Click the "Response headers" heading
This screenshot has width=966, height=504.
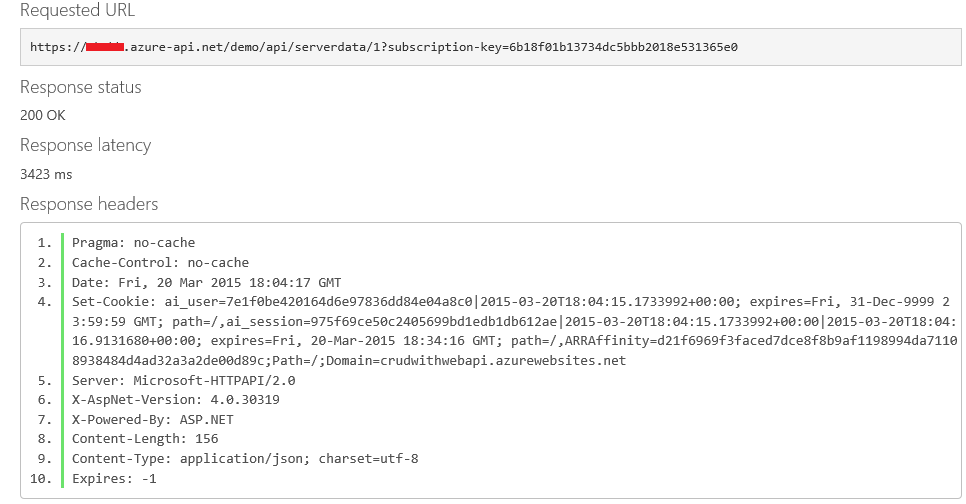pyautogui.click(x=89, y=204)
